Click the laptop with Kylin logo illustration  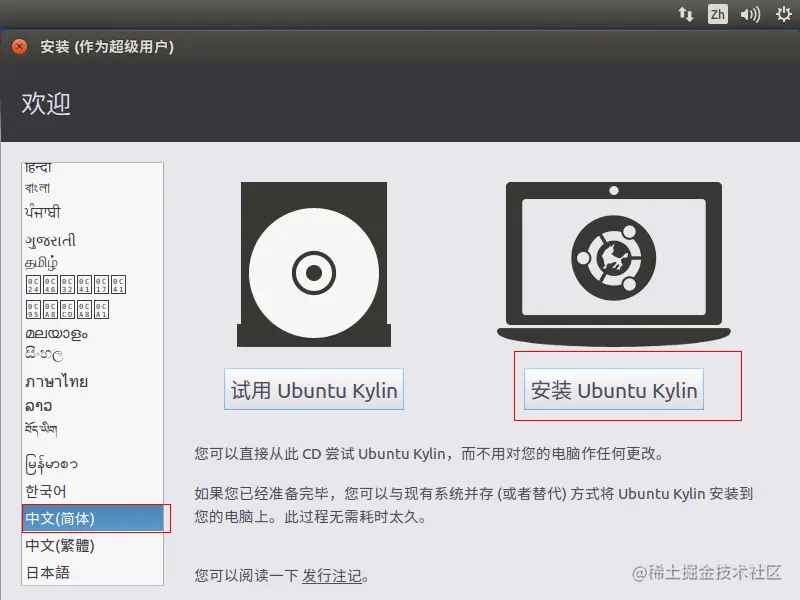coord(614,263)
